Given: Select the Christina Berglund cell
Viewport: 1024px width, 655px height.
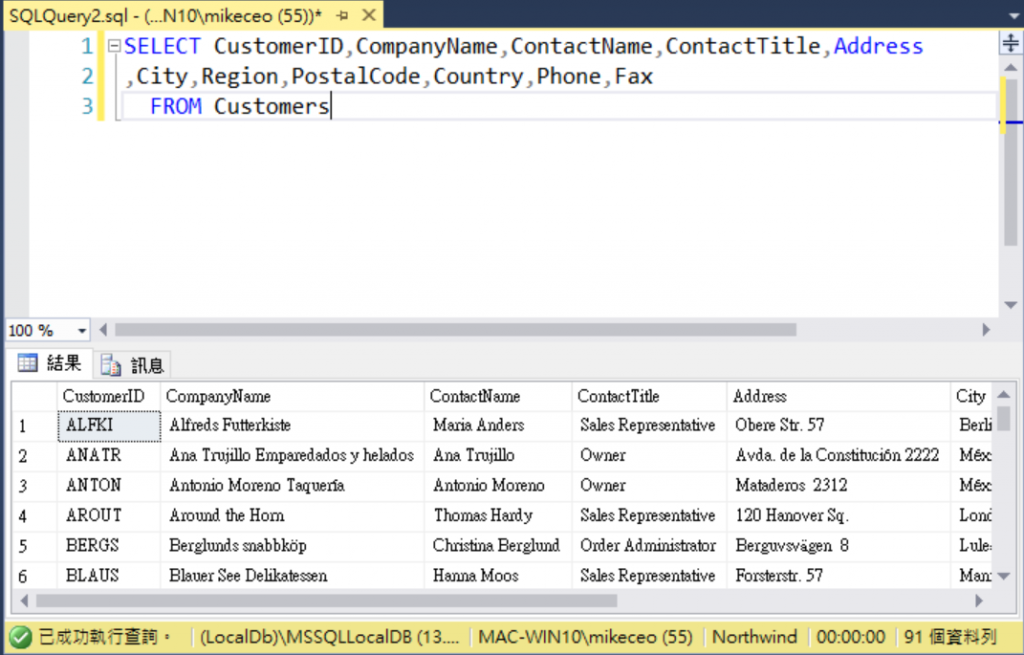Looking at the screenshot, I should [x=498, y=546].
